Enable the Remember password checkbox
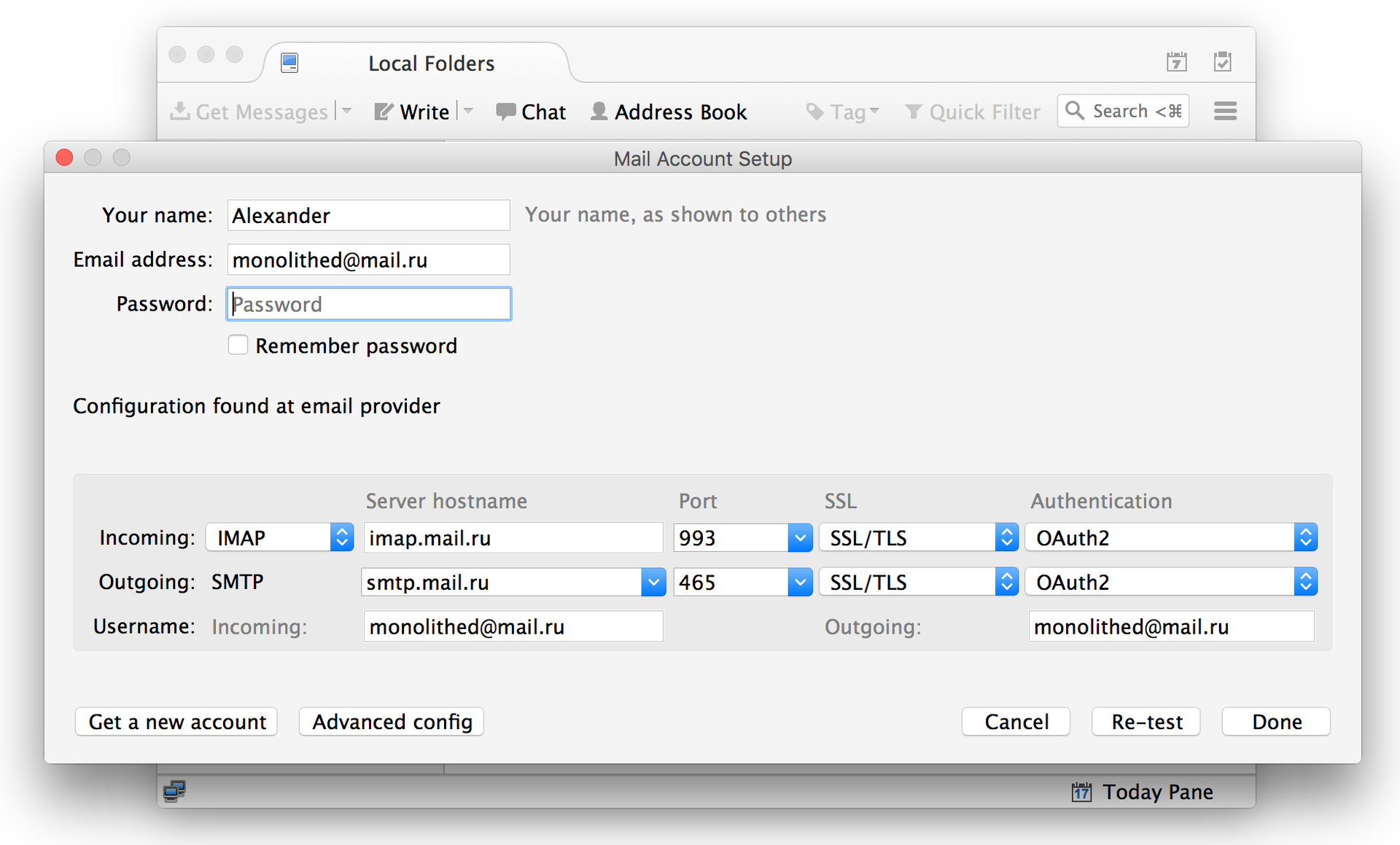Image resolution: width=1400 pixels, height=845 pixels. click(238, 345)
